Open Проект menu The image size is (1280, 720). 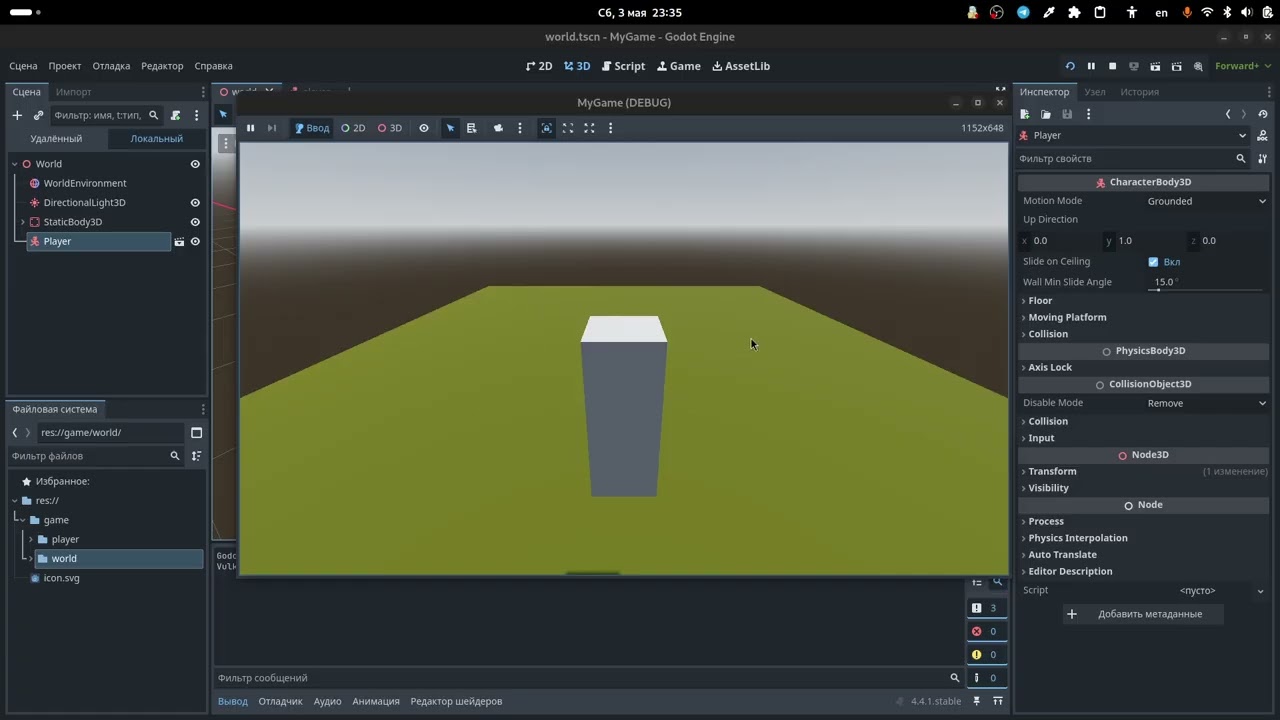[x=65, y=66]
